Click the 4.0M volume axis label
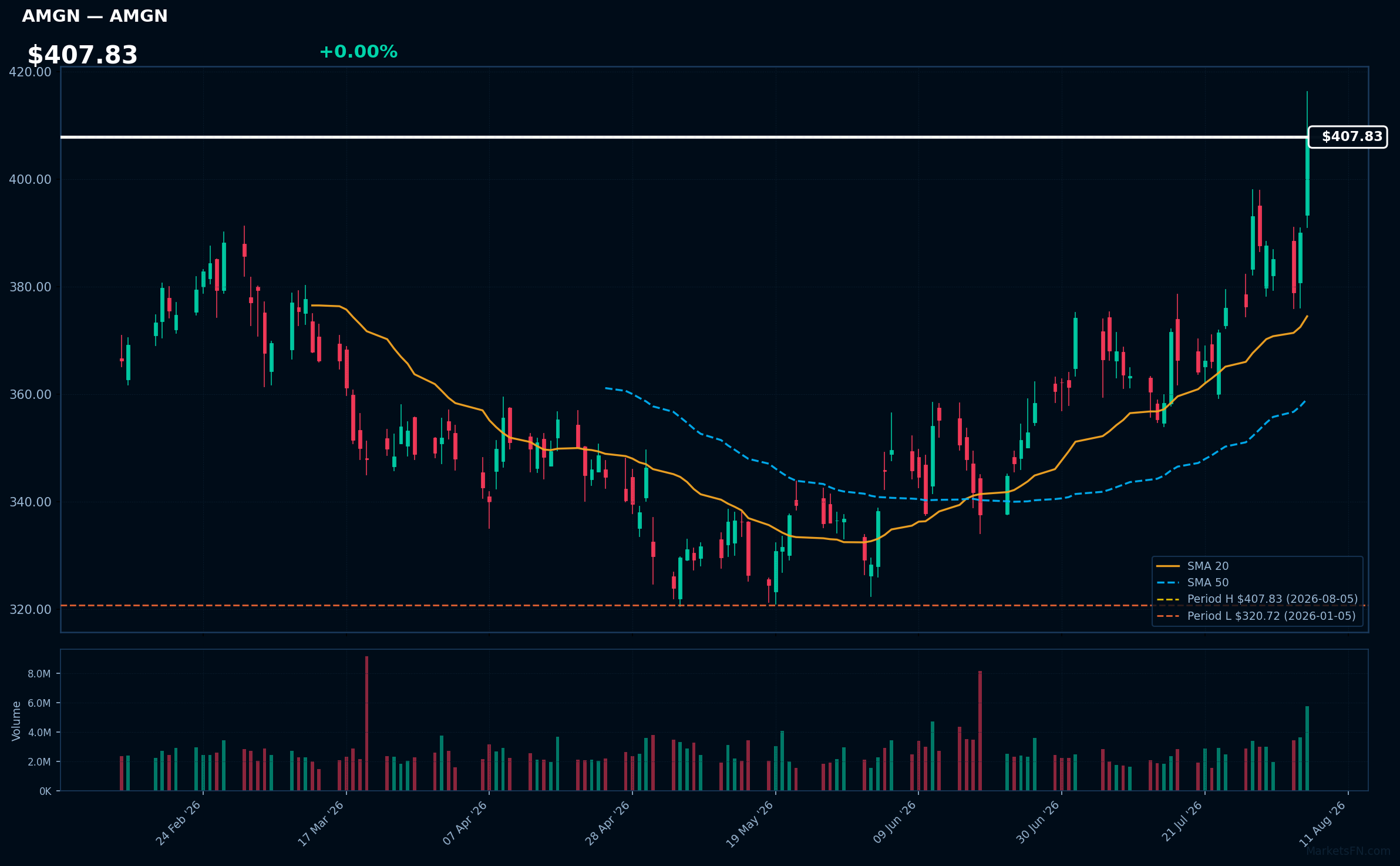Viewport: 1400px width, 866px height. [x=39, y=733]
